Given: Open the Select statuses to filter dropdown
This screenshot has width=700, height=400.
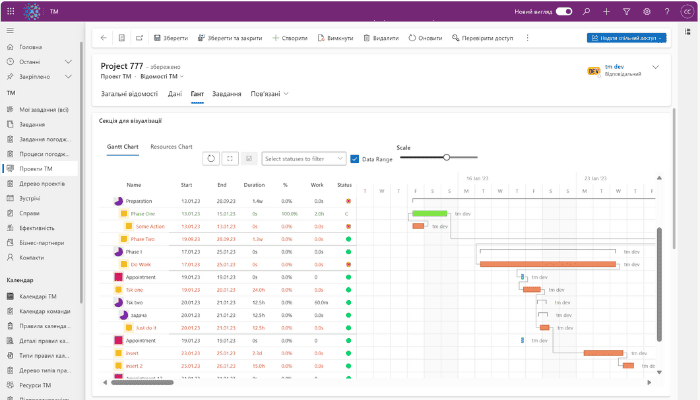Looking at the screenshot, I should 303,158.
